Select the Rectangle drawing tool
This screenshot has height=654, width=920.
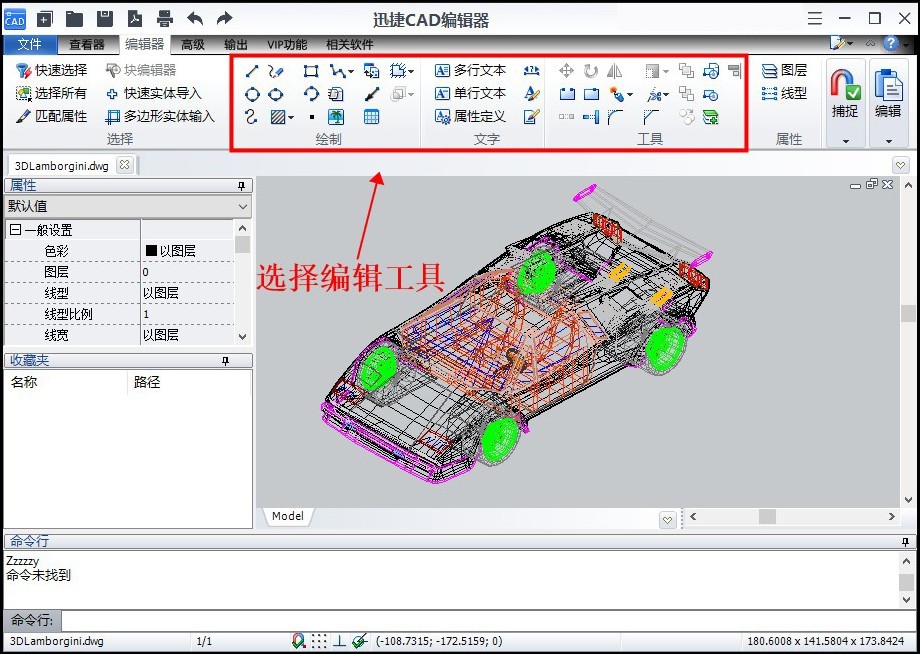(x=311, y=71)
